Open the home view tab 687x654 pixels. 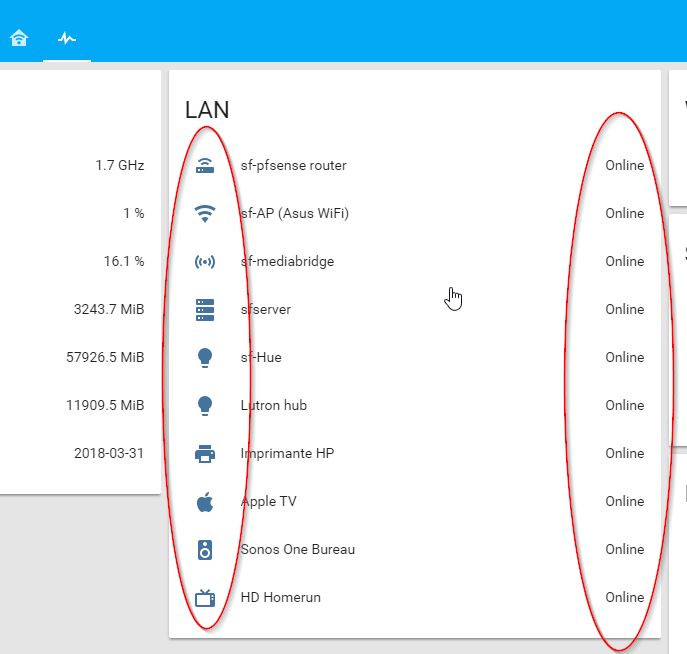[x=18, y=39]
